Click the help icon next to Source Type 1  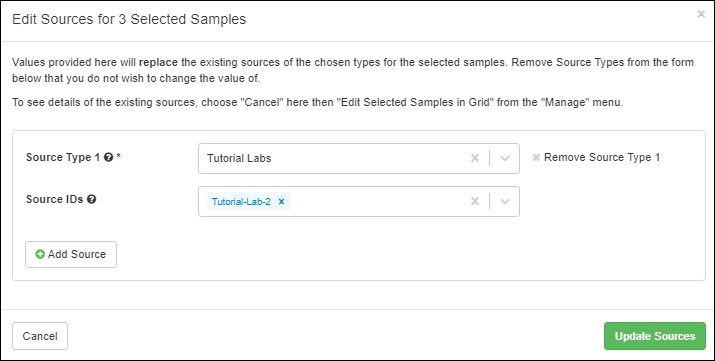coord(109,158)
